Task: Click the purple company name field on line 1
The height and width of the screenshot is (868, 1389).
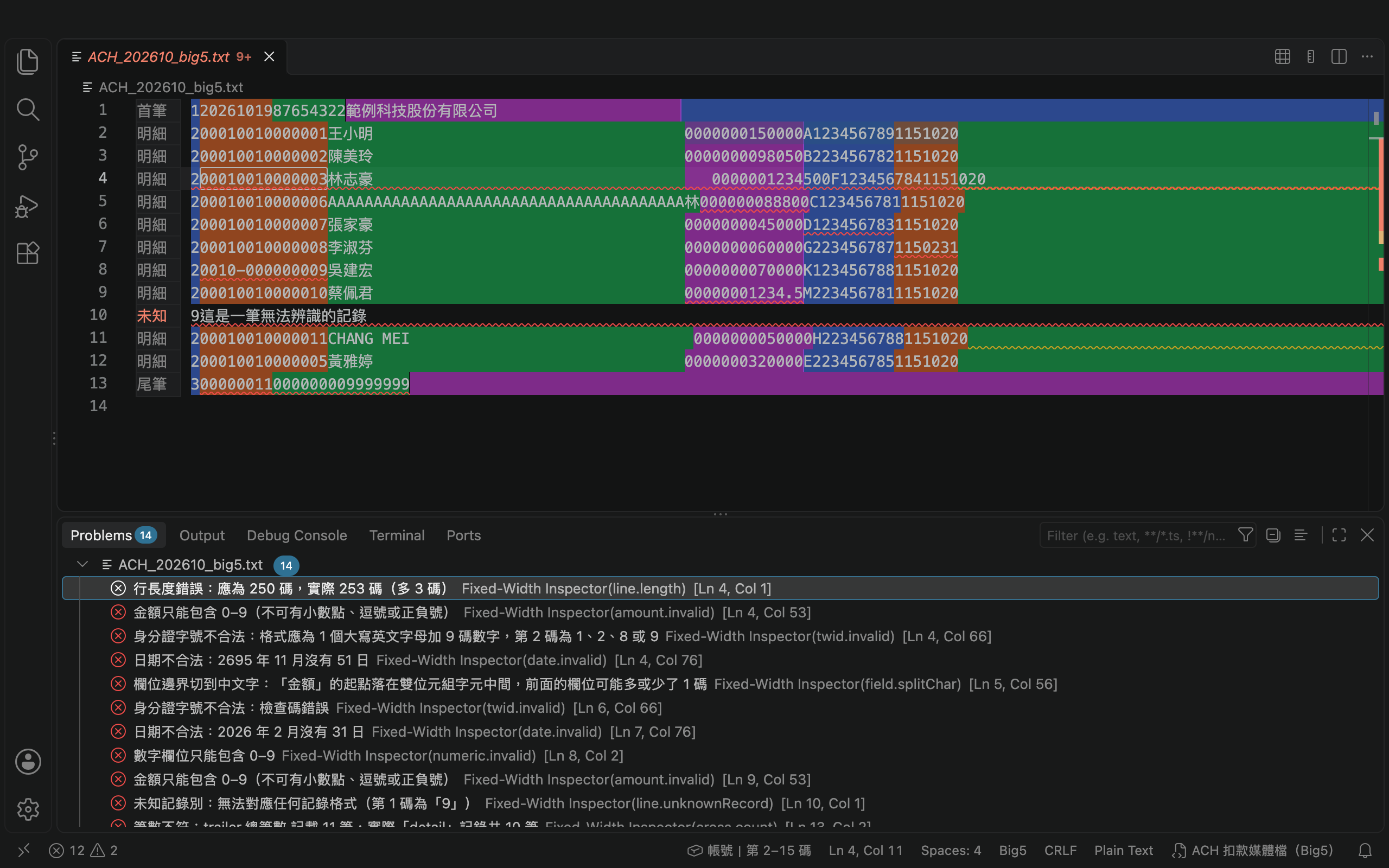Action: click(x=513, y=110)
